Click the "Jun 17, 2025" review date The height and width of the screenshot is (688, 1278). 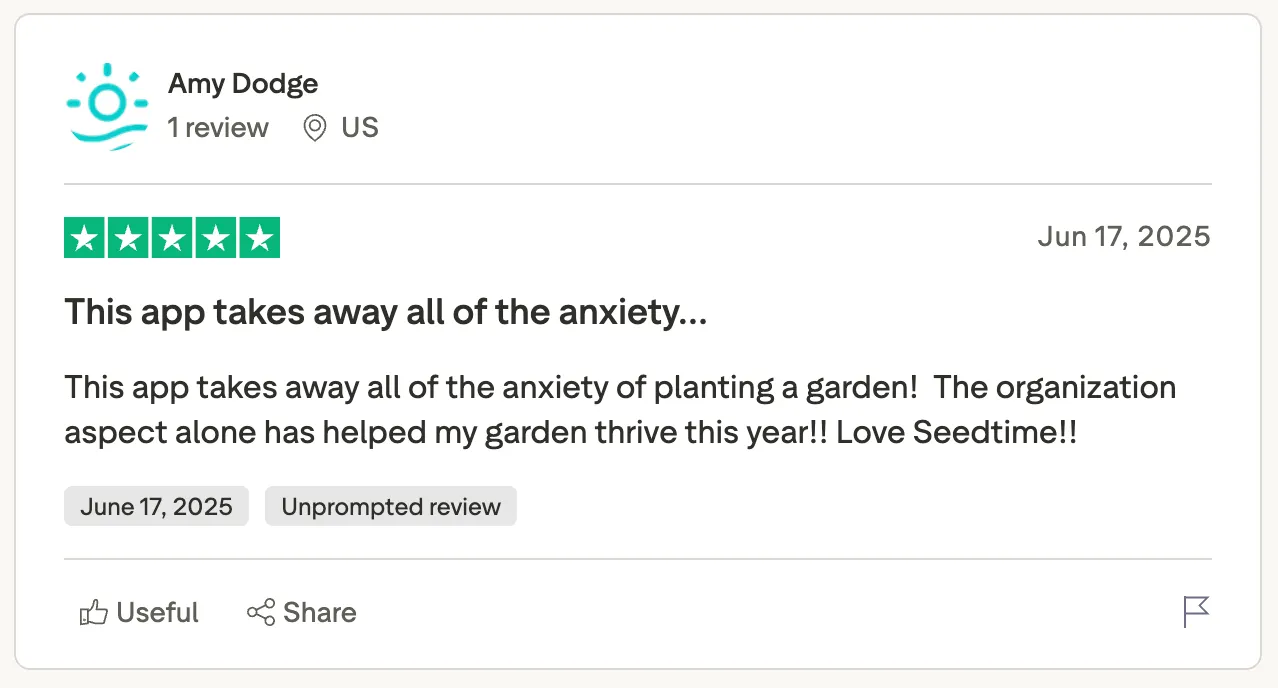pos(1124,236)
